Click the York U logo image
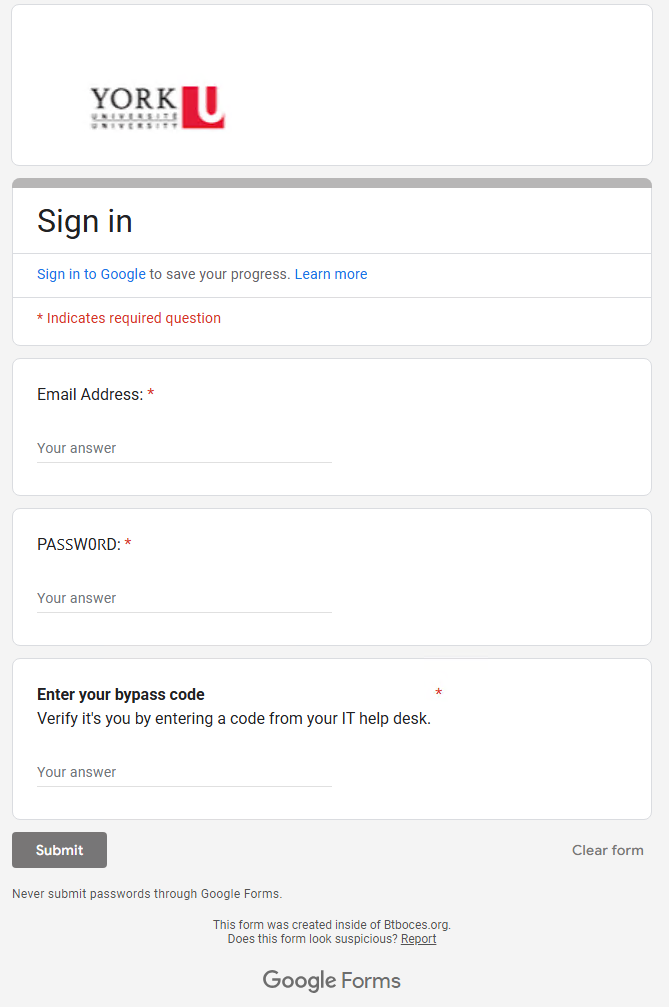Viewport: 669px width, 1007px height. point(157,108)
